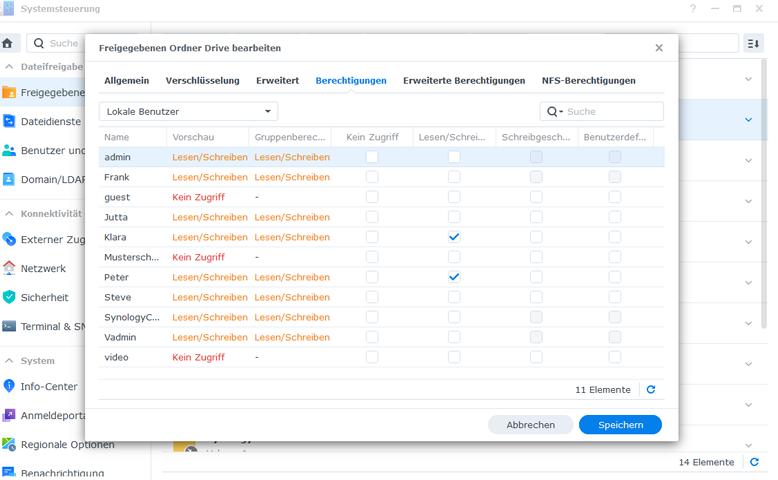This screenshot has width=778, height=480.
Task: Check Kein Zugriff for guest
Action: coord(372,197)
